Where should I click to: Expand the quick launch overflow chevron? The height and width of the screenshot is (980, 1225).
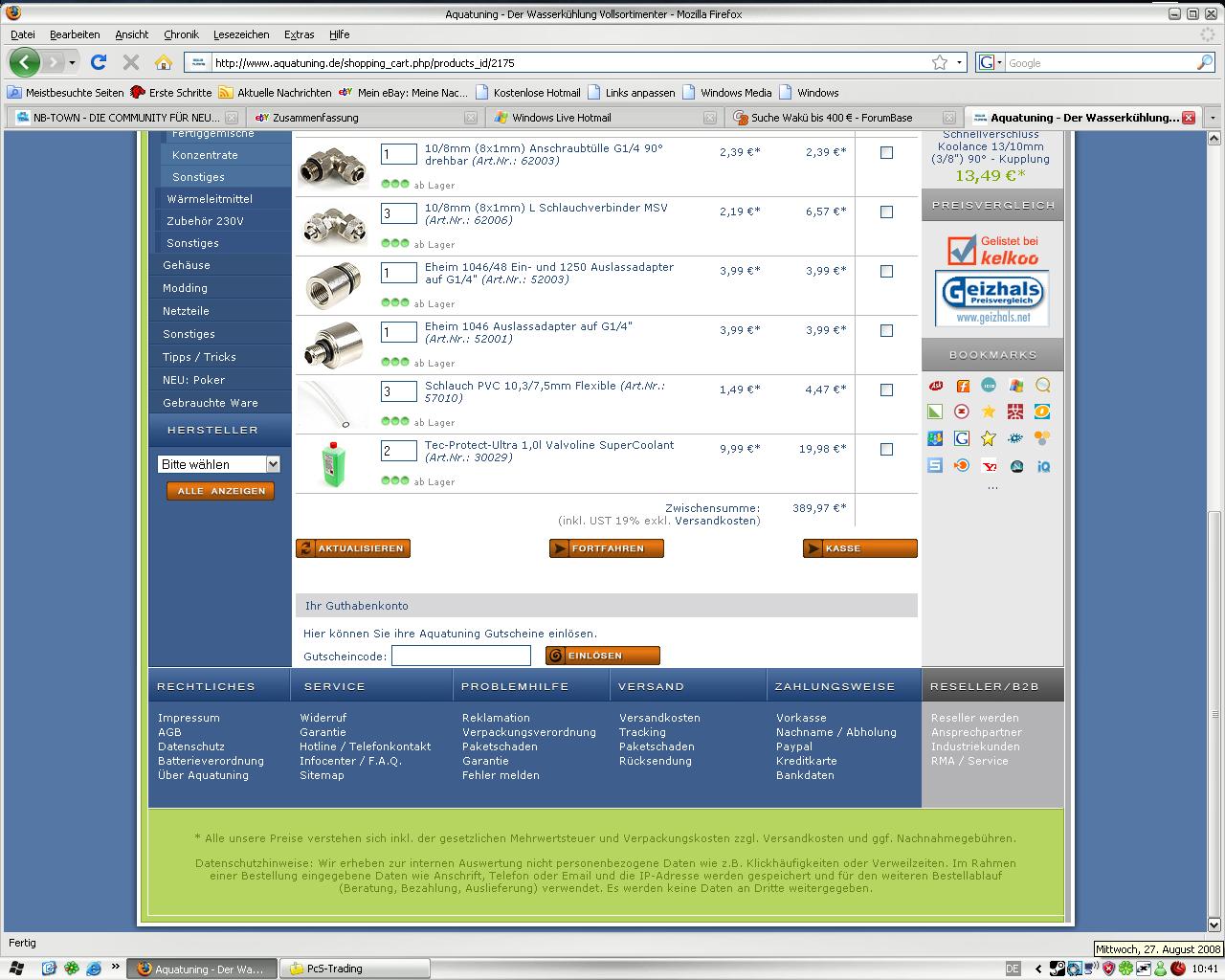pos(116,967)
